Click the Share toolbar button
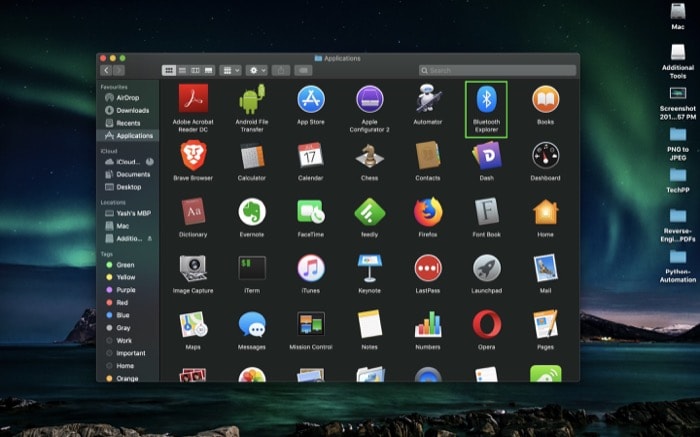700x437 pixels. (x=281, y=70)
